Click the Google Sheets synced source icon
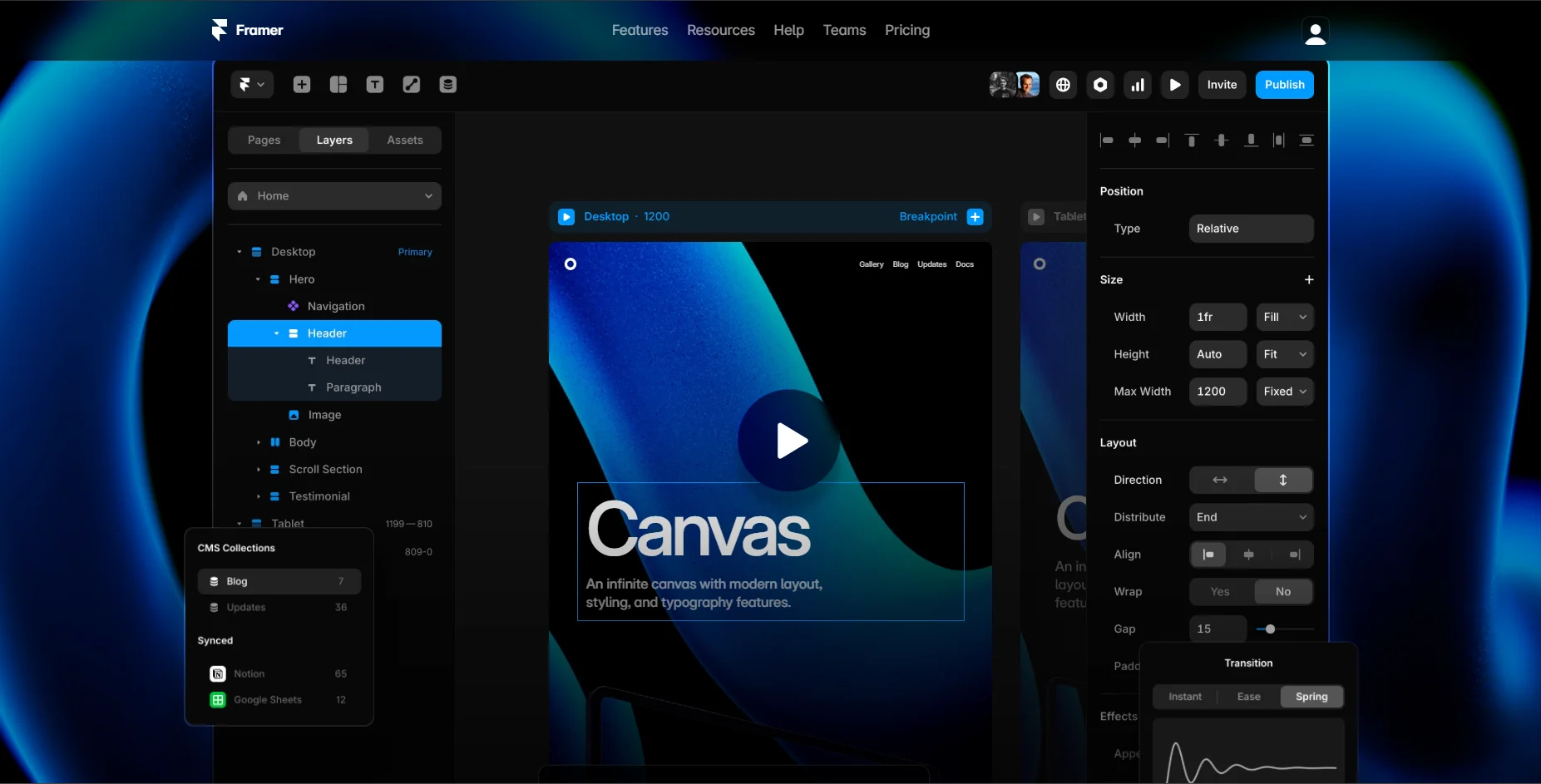 tap(218, 700)
